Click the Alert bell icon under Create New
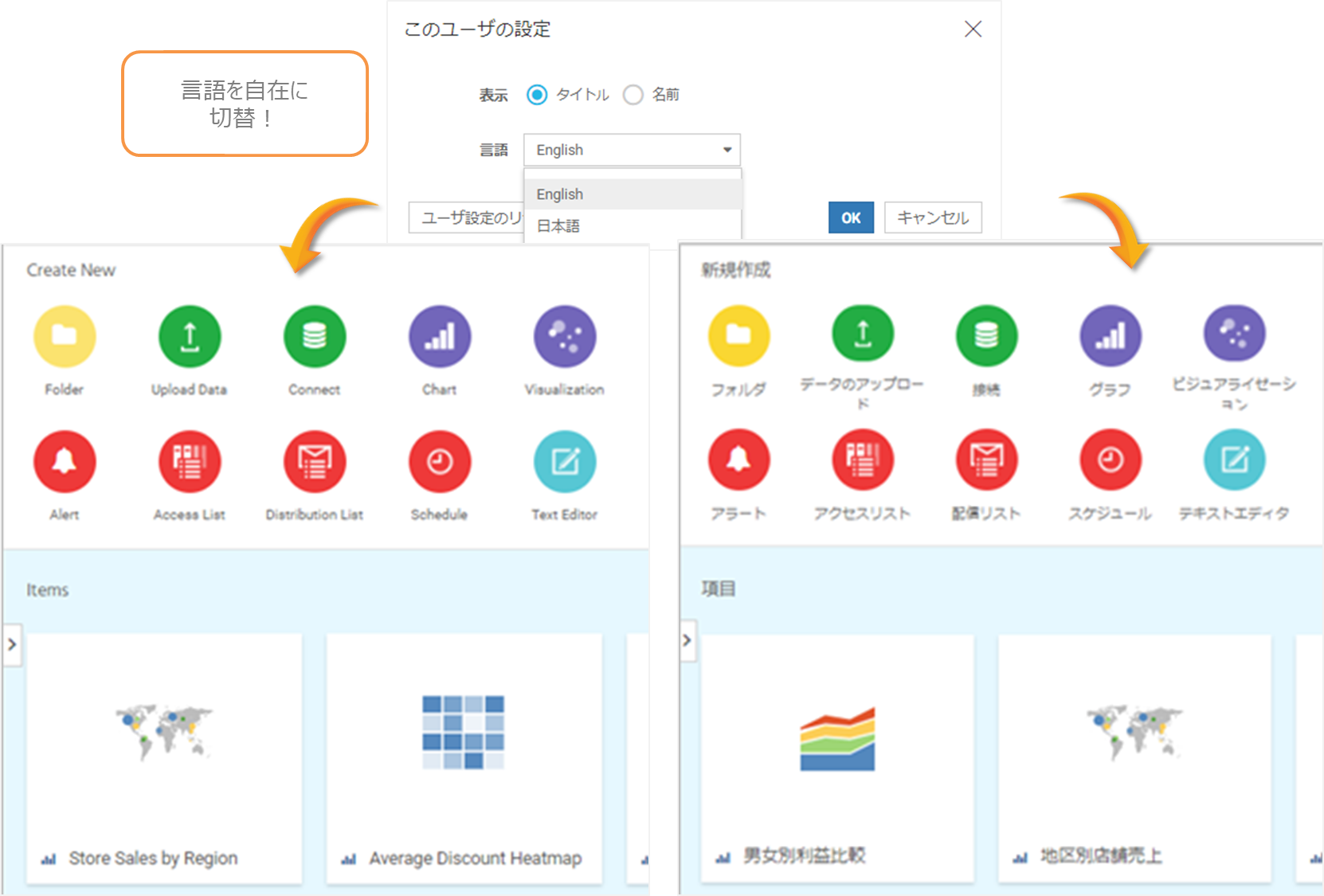Viewport: 1324px width, 896px height. (x=64, y=460)
